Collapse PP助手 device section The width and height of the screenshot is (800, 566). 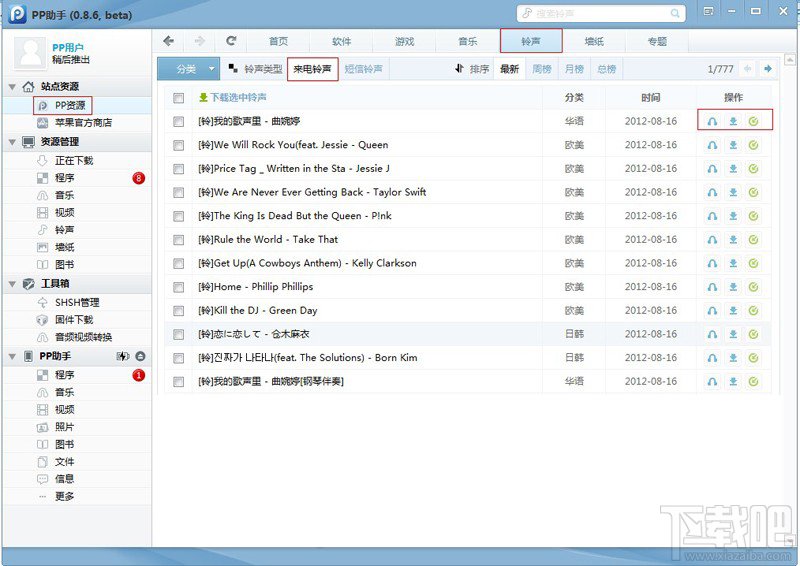12,356
